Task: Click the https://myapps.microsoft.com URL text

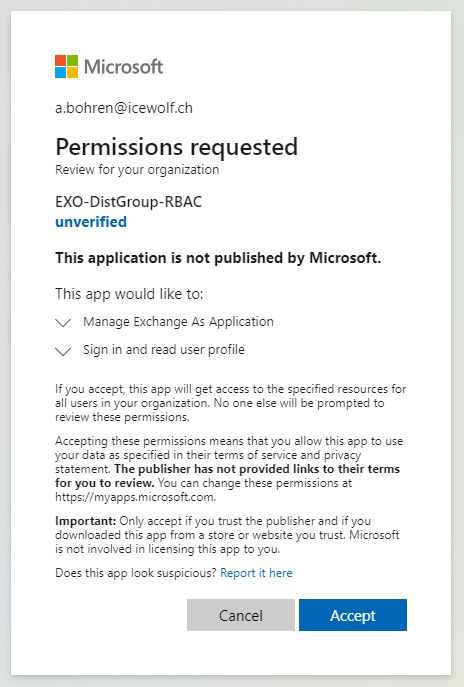Action: (135, 497)
